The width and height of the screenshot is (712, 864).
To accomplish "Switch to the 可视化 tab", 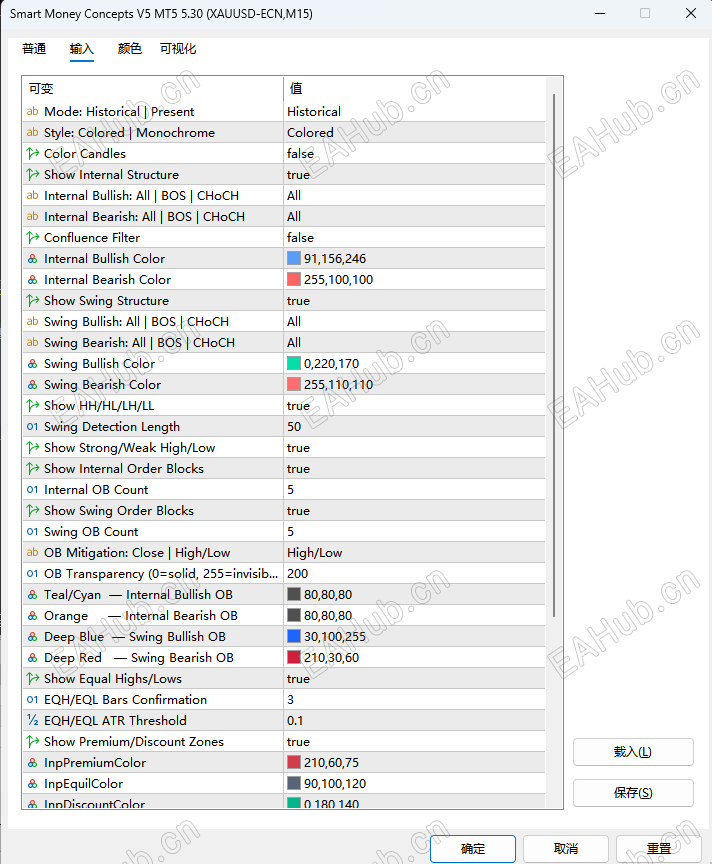I will click(x=177, y=48).
